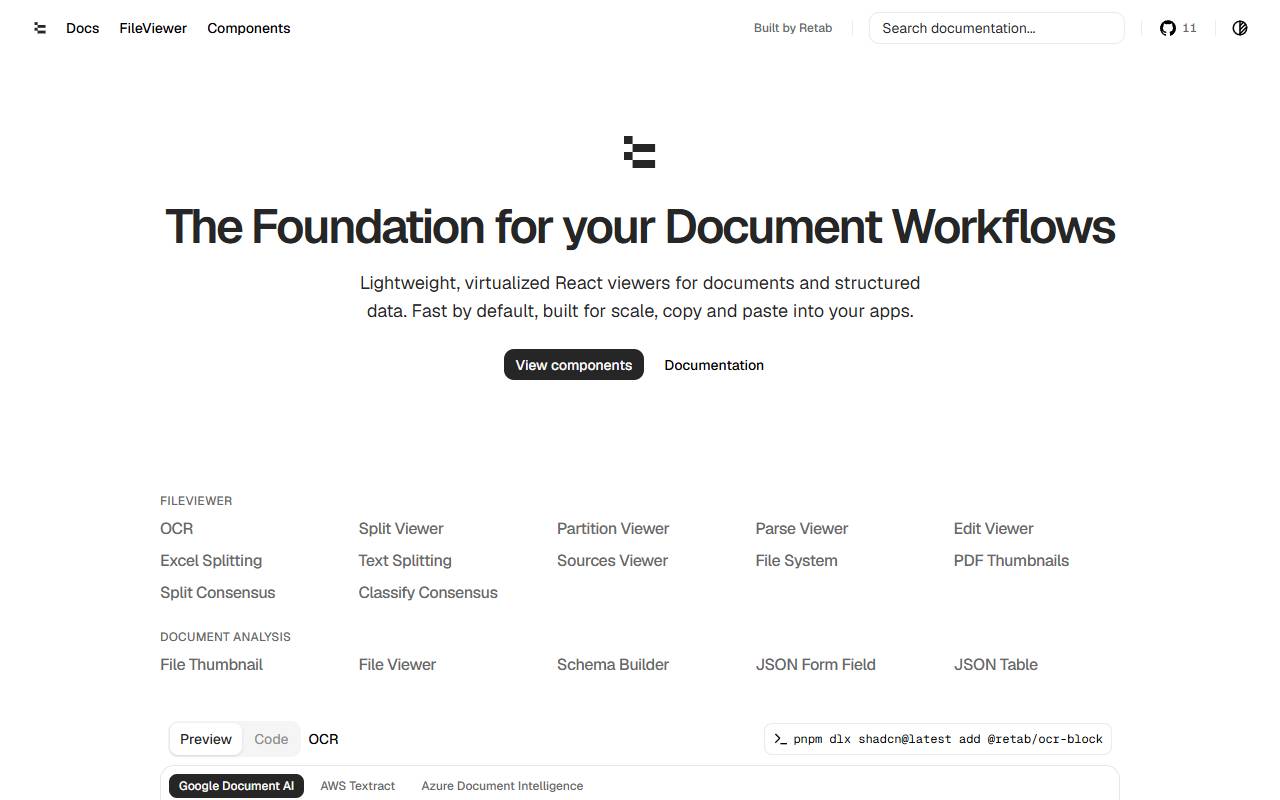
Task: Click the GitHub star count 11
Action: (x=1189, y=28)
